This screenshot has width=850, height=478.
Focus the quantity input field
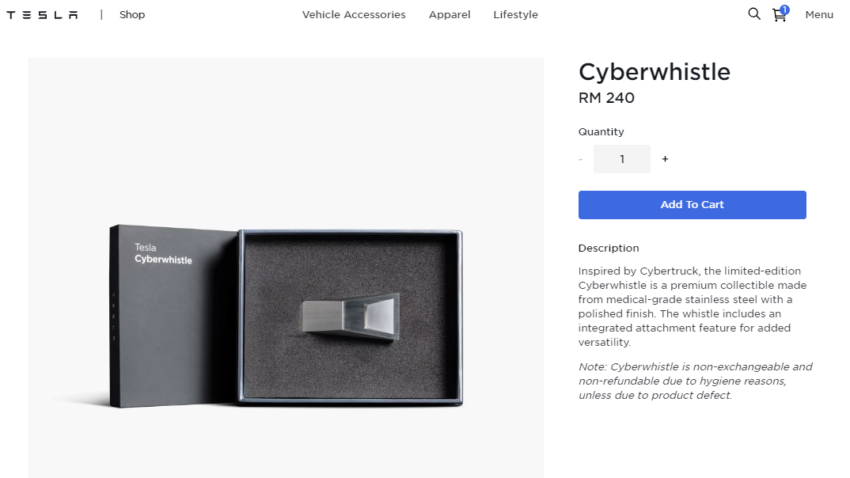(622, 159)
